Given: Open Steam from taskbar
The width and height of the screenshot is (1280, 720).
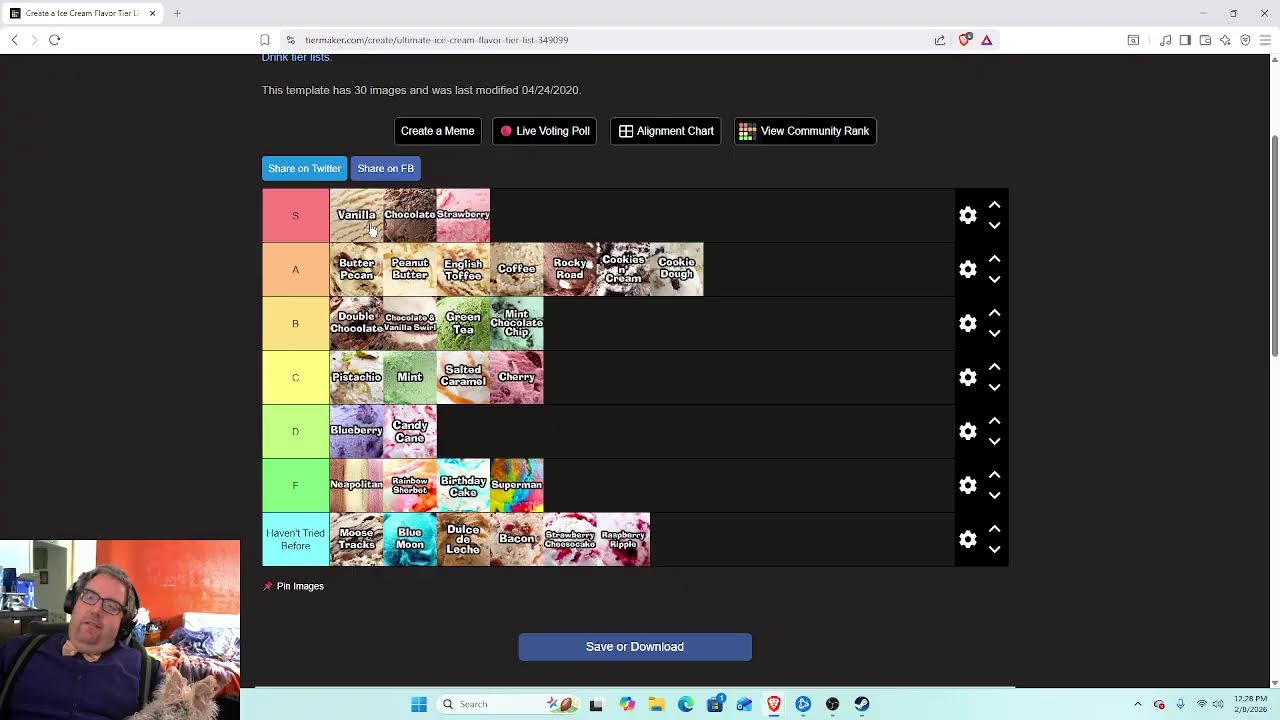Looking at the screenshot, I should [x=861, y=704].
